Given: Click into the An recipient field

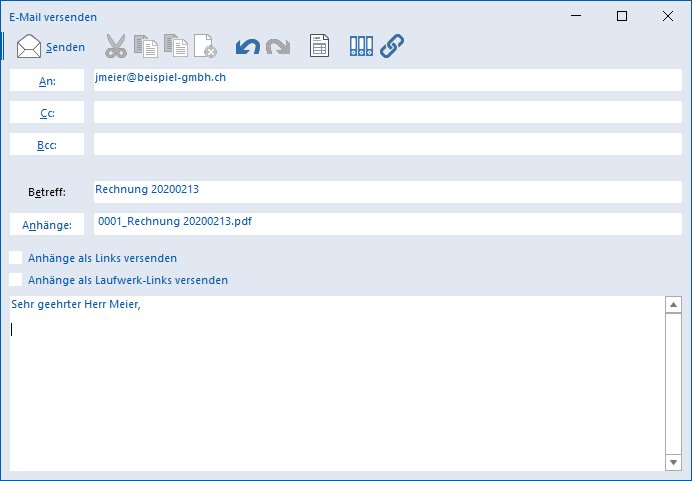Looking at the screenshot, I should pos(387,80).
